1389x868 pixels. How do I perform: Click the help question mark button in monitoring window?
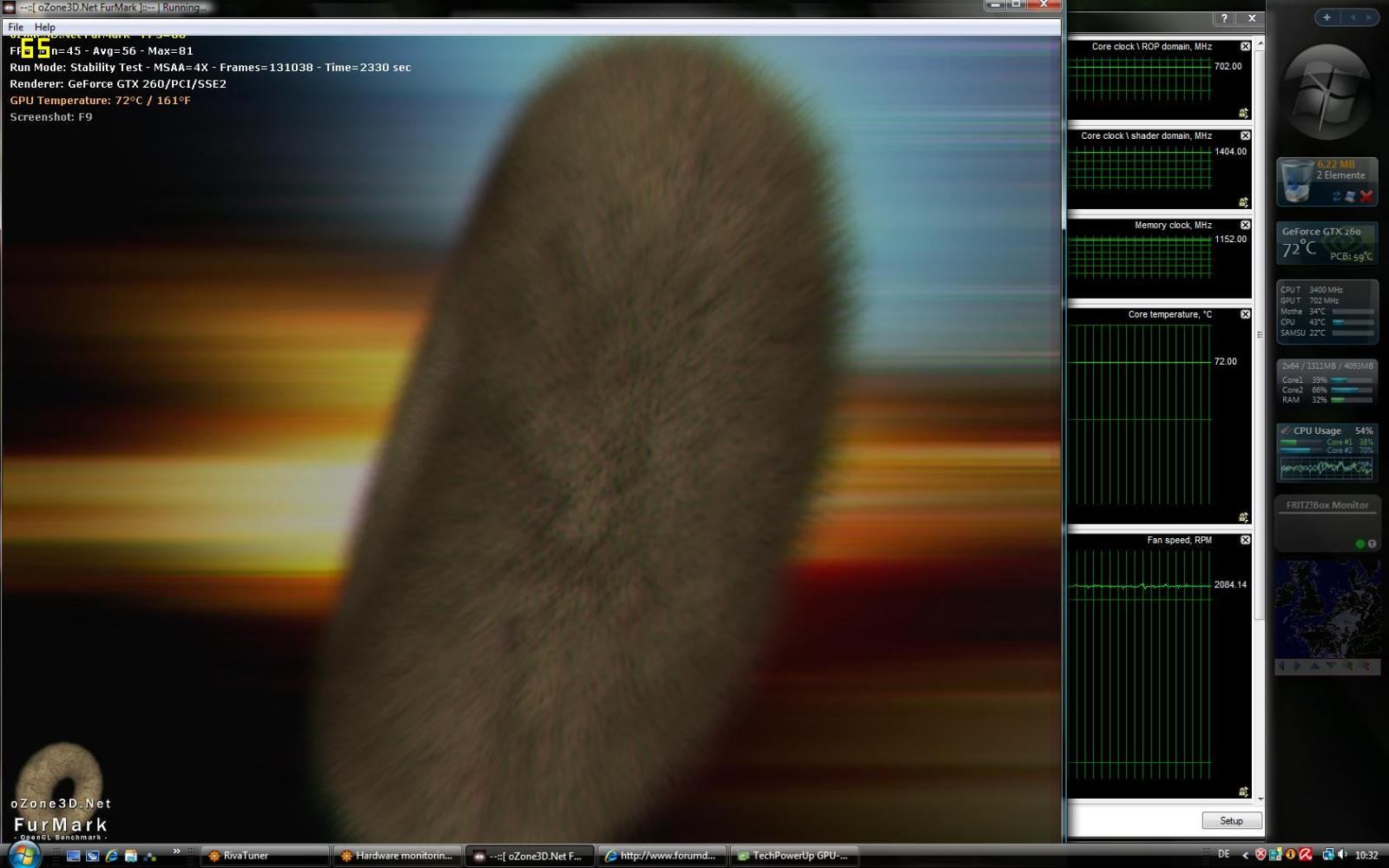point(1224,18)
